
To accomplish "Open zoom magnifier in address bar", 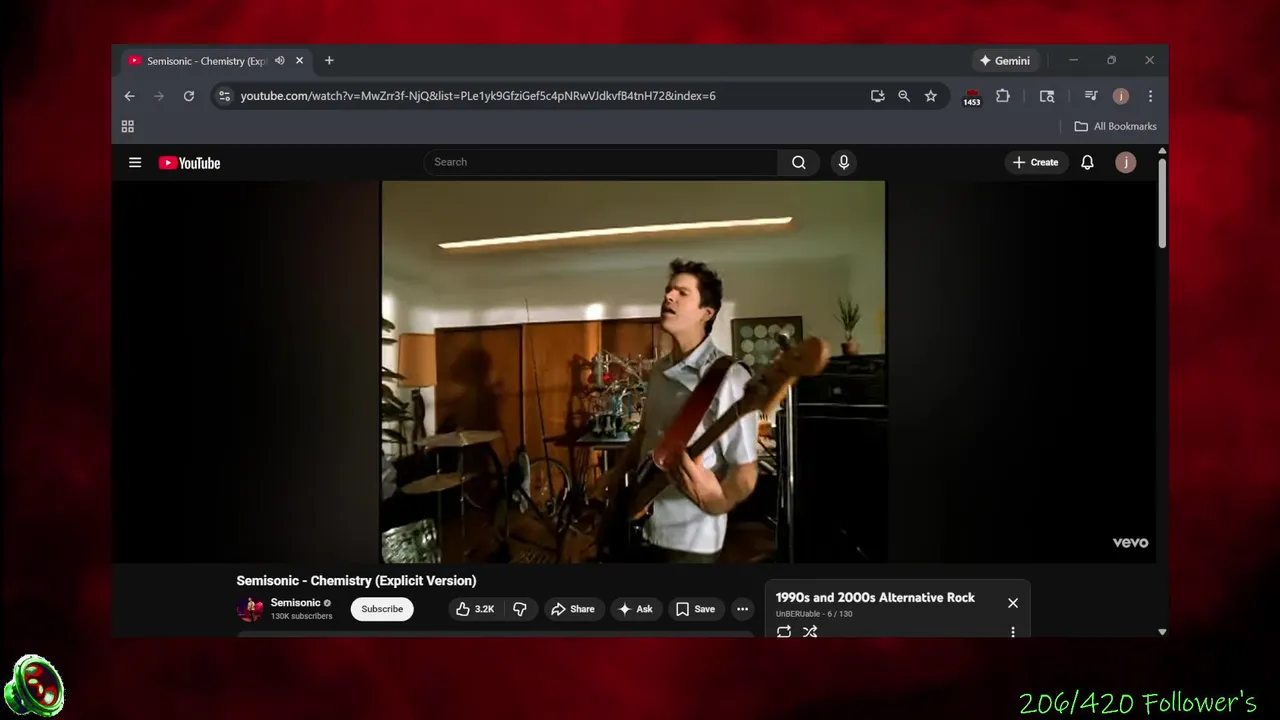I will (x=904, y=96).
